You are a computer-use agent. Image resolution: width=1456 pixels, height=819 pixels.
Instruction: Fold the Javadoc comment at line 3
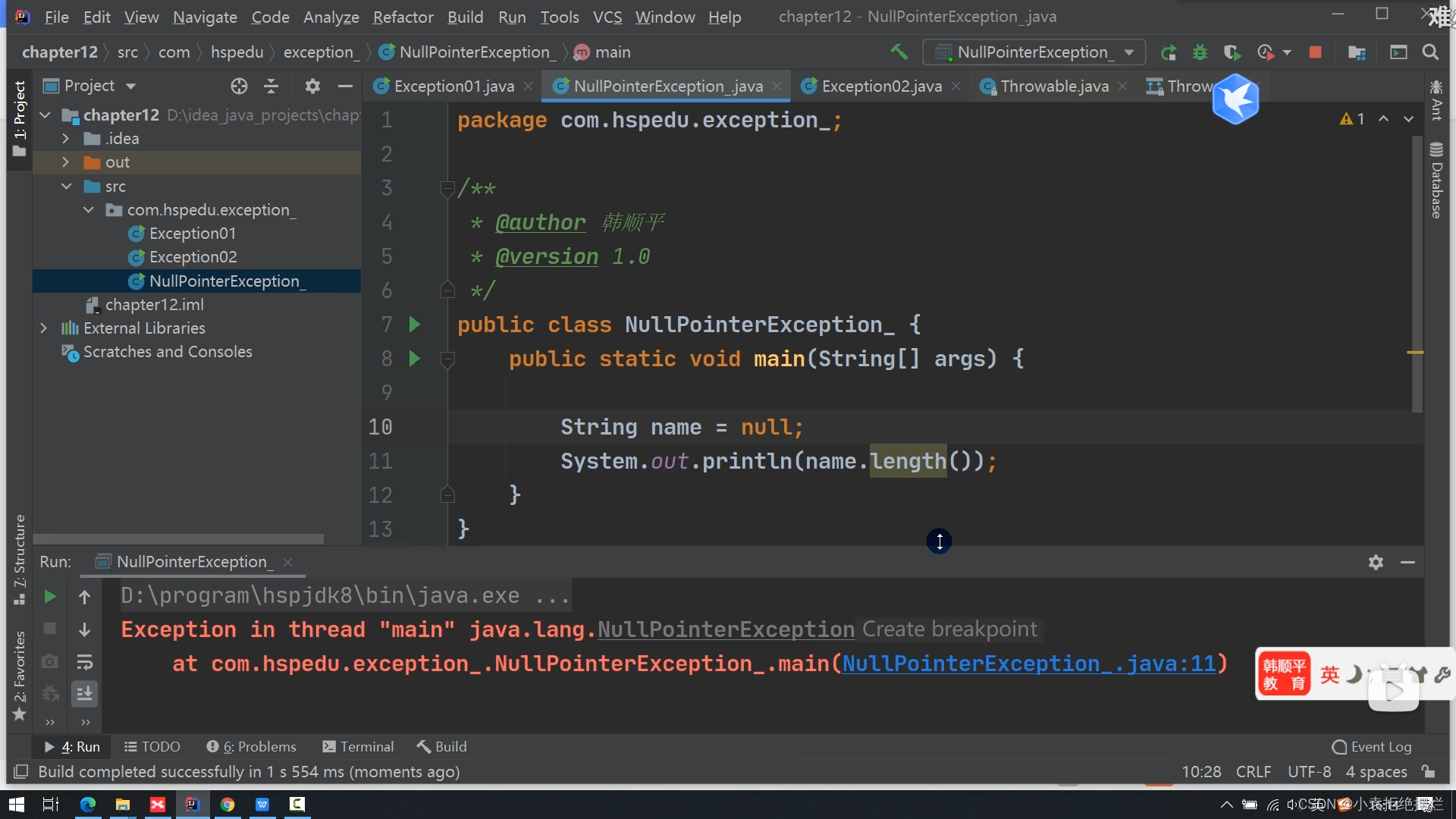click(x=447, y=188)
